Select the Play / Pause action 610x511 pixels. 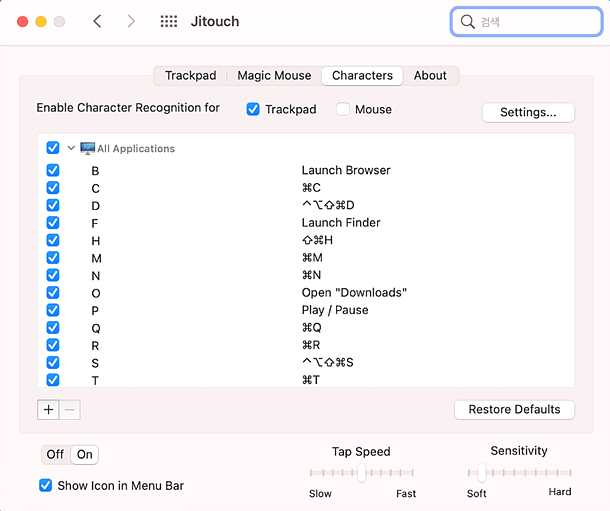335,310
